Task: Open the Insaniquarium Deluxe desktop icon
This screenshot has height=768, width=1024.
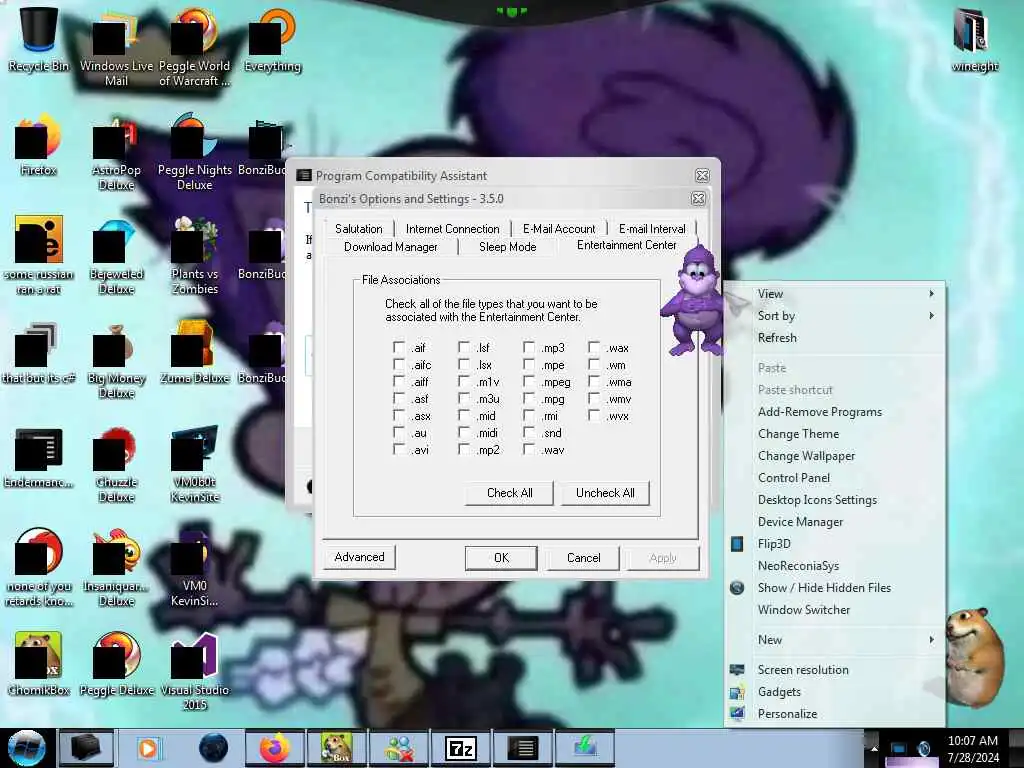Action: point(116,568)
